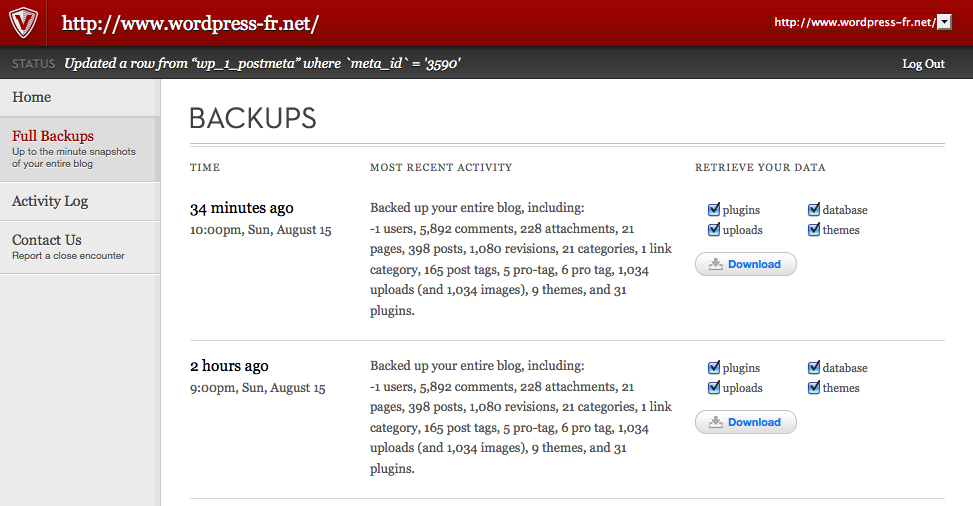Uncheck plugins for 34 minutes ago backup
The height and width of the screenshot is (506, 973).
(714, 210)
